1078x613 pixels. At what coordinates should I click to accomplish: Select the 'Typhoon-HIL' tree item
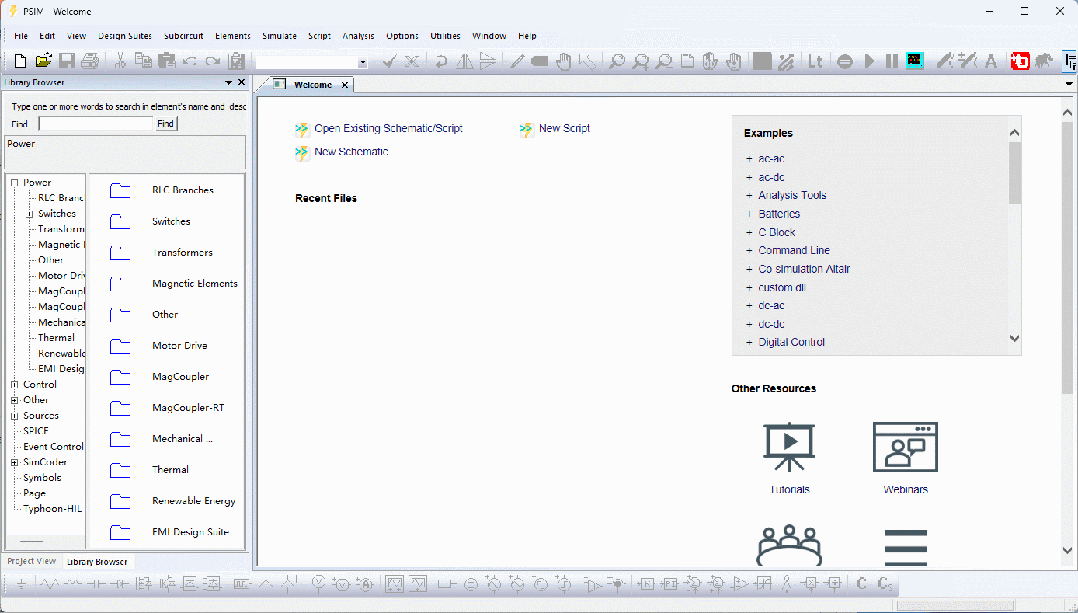(x=52, y=509)
